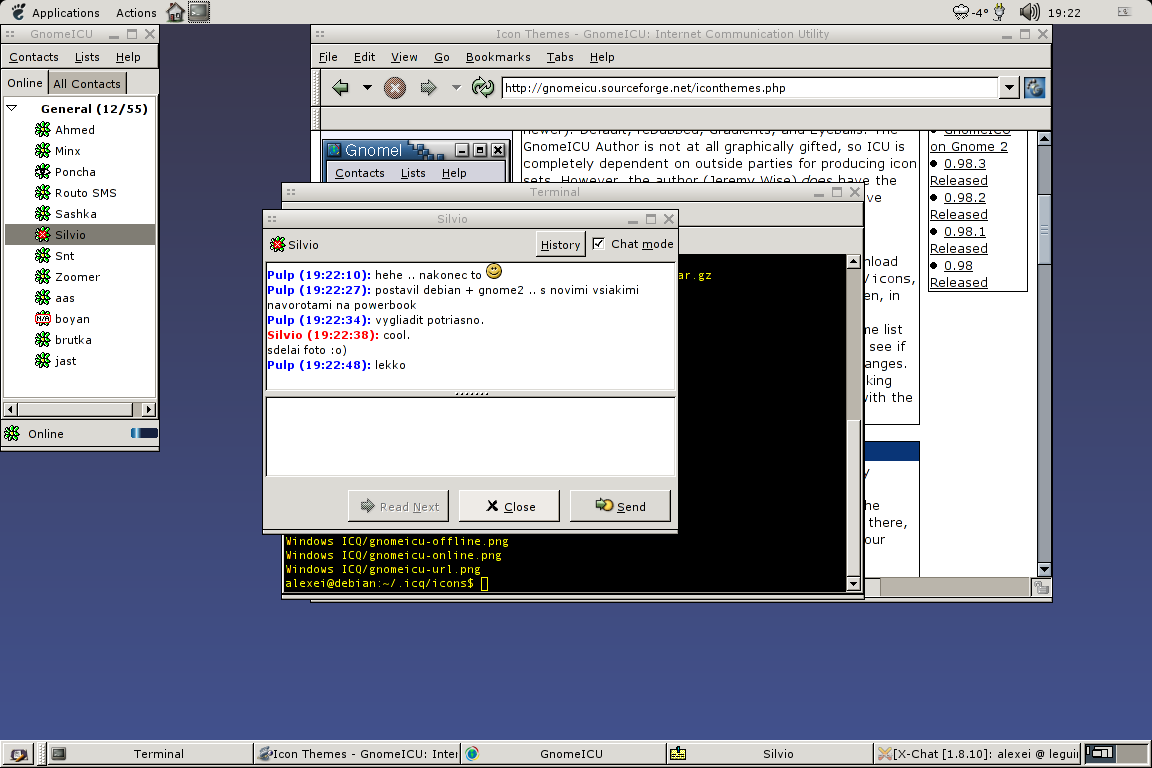
Task: Click the weather applet icon showing -4°
Action: [x=962, y=12]
